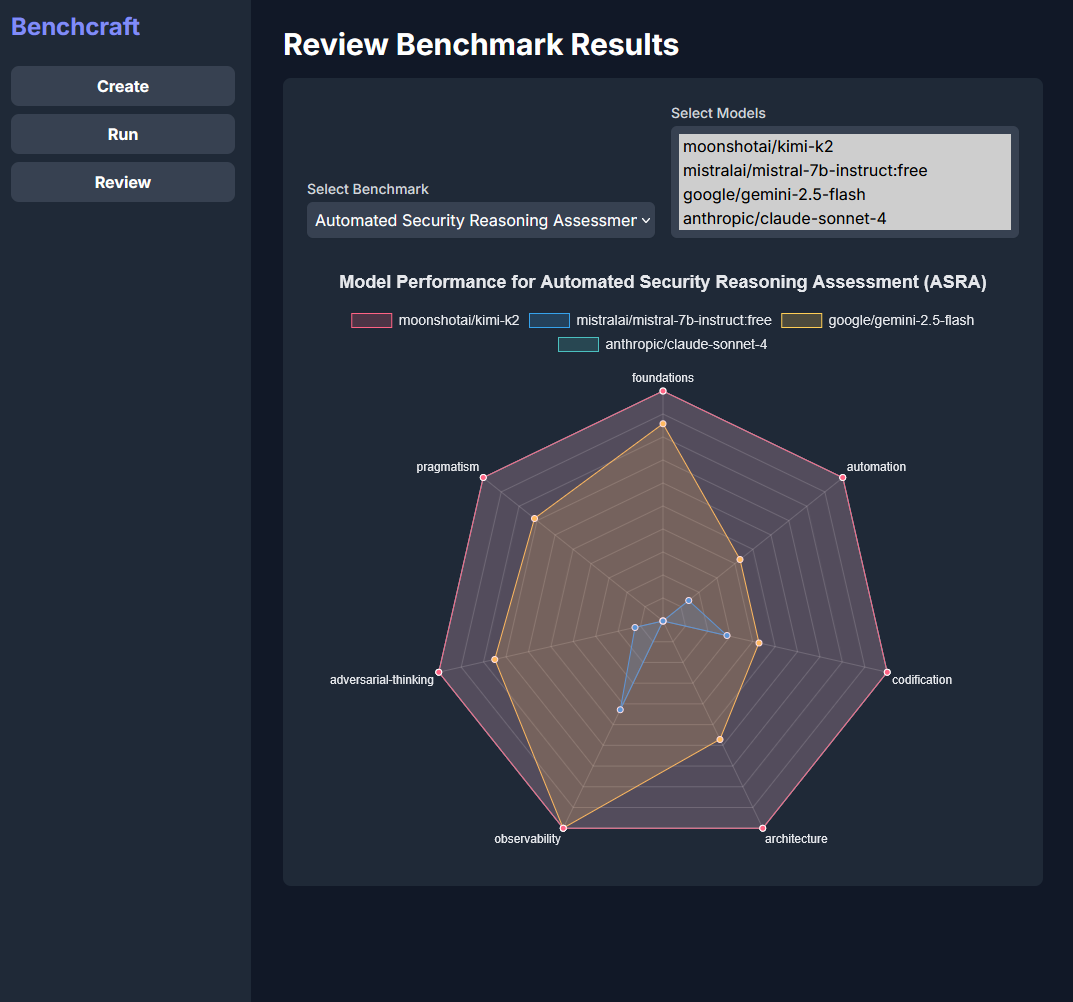Click the kimi-k2 data point at foundations

(x=662, y=391)
